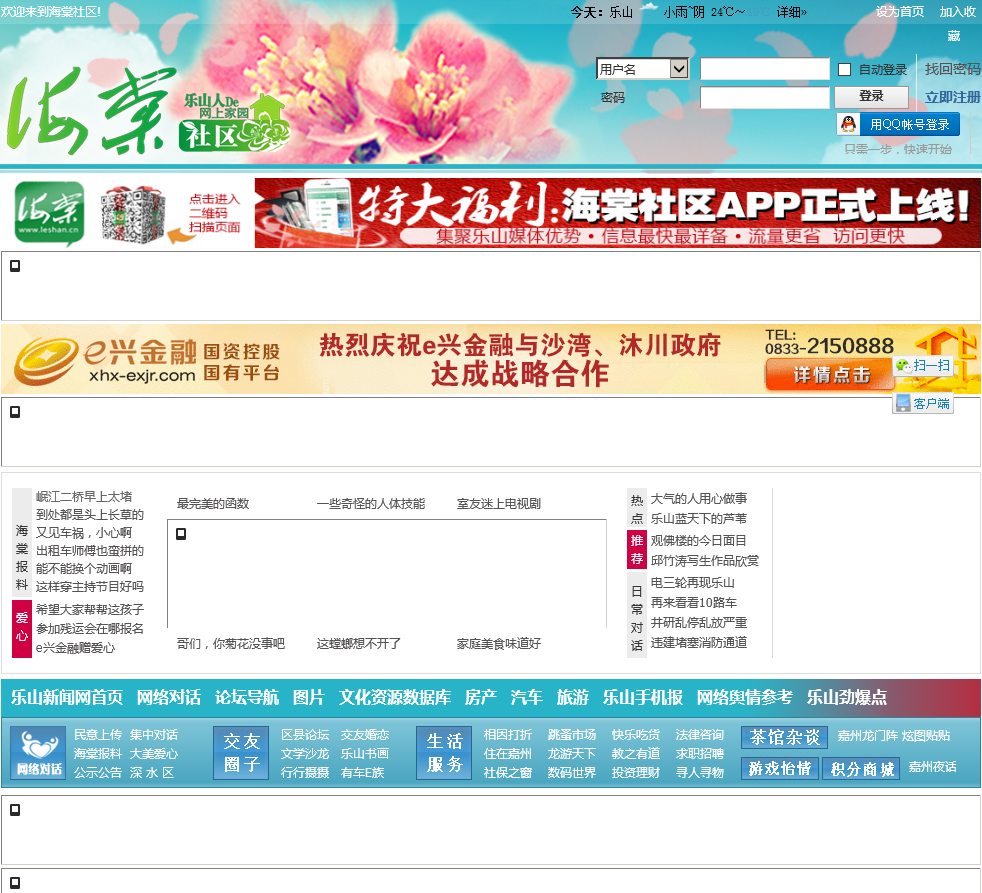Viewport: 982px width, 893px height.
Task: Open the 交友圈子 category block
Action: (241, 752)
